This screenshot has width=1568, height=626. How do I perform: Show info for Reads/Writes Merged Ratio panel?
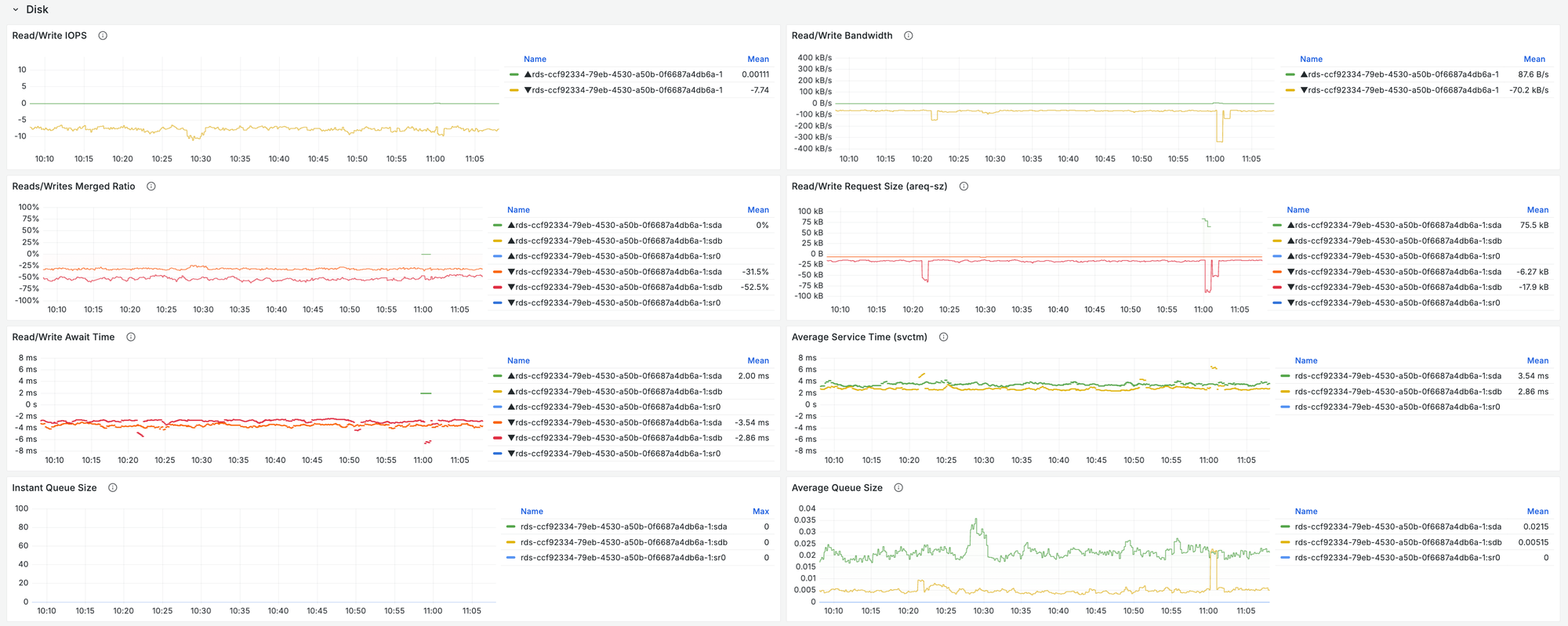(151, 186)
